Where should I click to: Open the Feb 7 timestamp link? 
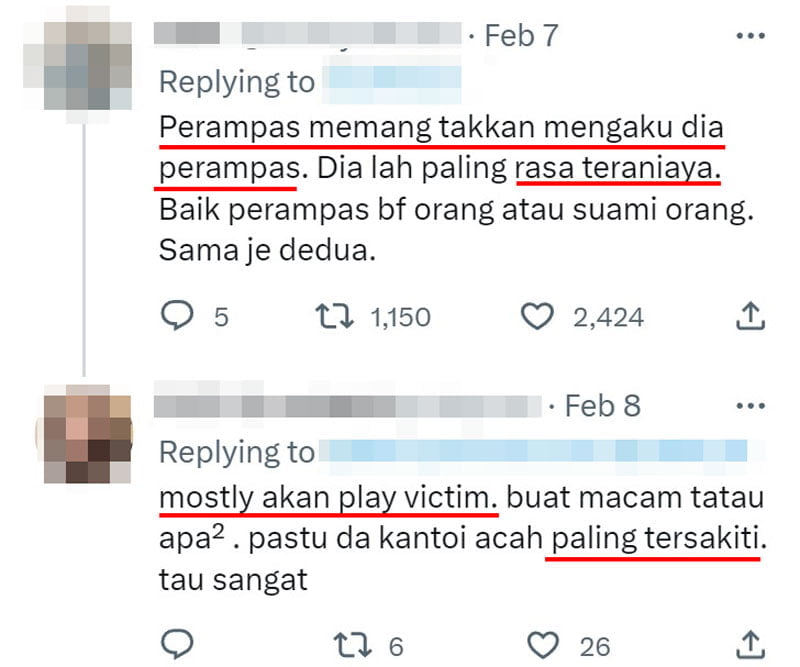click(x=521, y=36)
